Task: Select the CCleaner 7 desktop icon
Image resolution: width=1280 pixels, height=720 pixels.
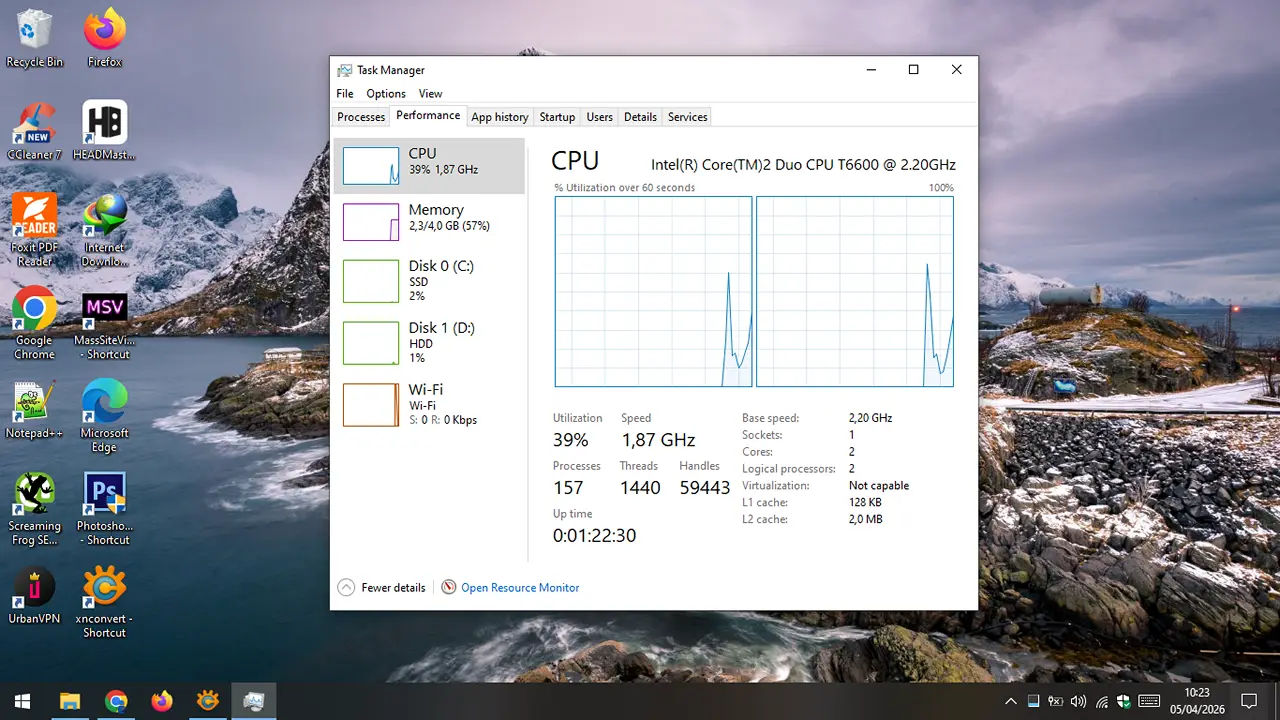Action: click(34, 131)
